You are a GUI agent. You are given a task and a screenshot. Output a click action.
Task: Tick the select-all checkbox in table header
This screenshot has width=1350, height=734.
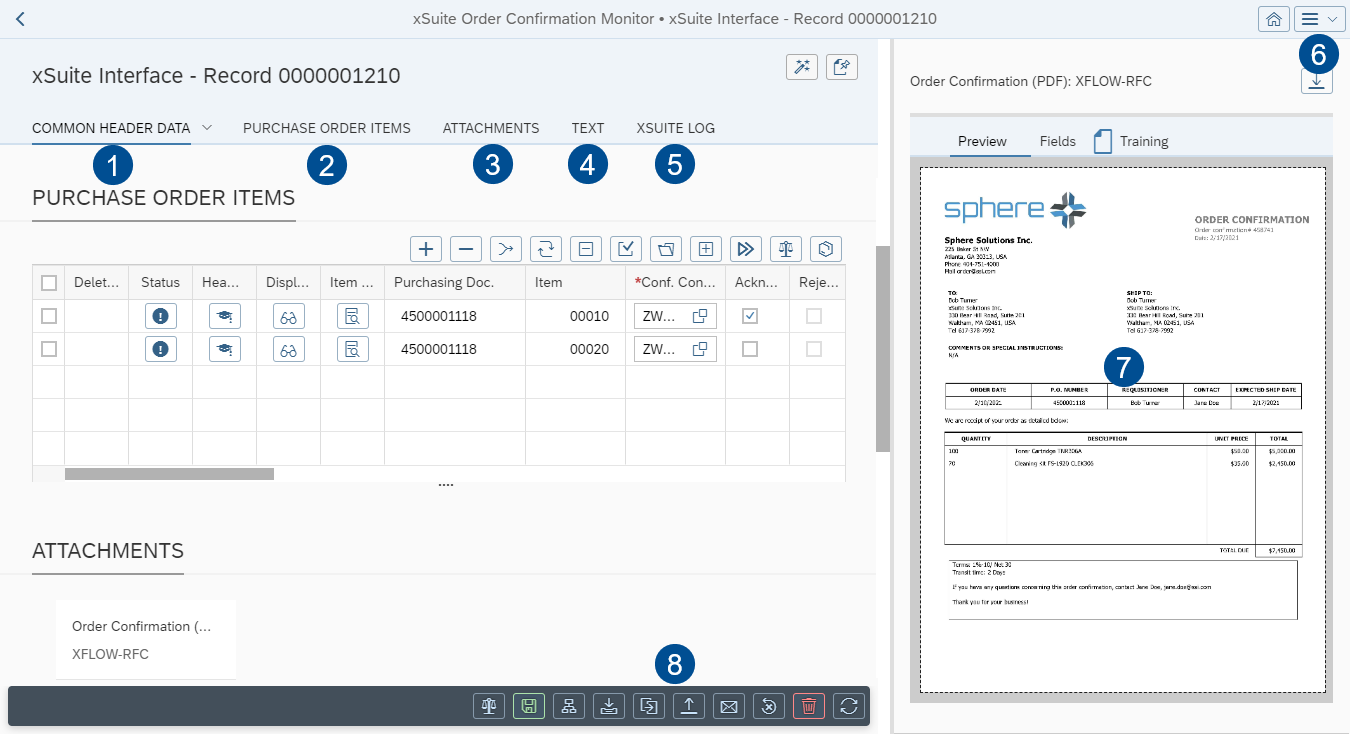tap(48, 283)
